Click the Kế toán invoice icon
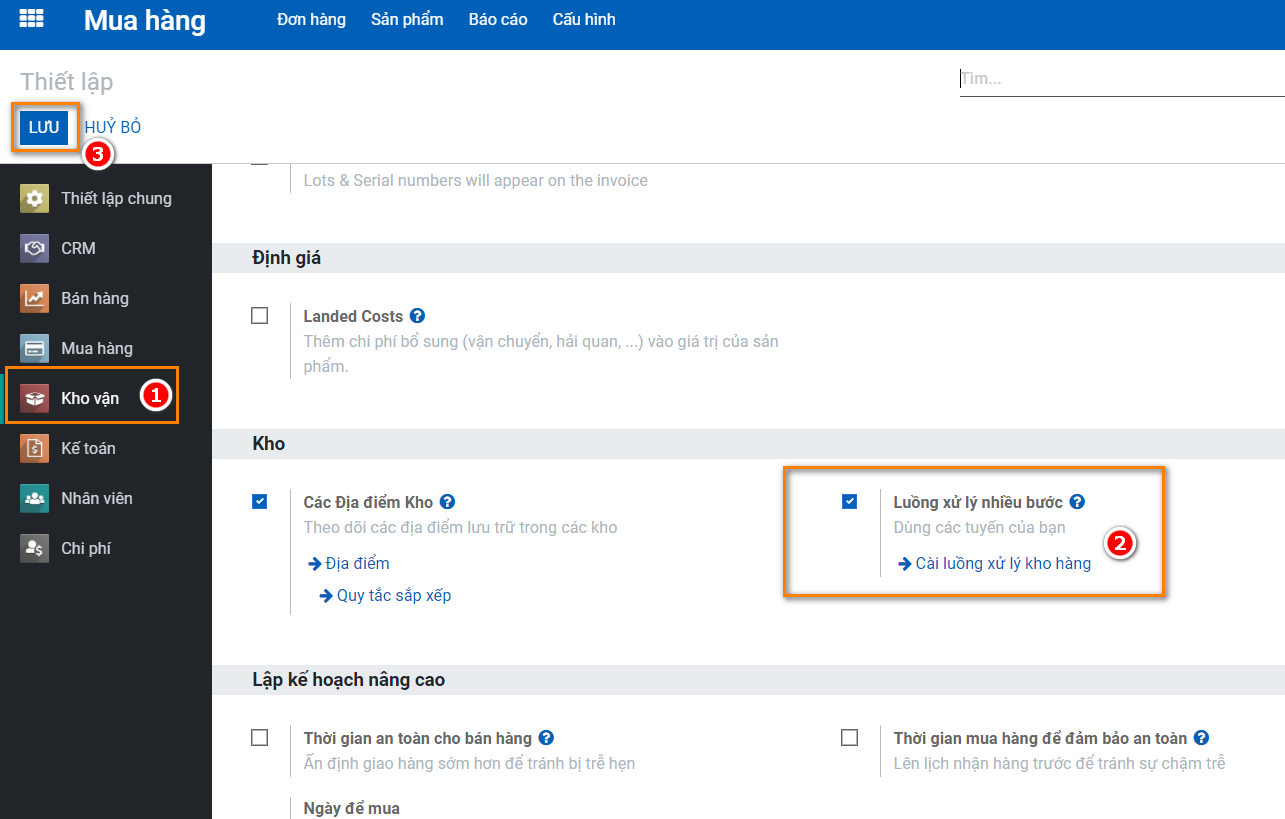The width and height of the screenshot is (1285, 819). pyautogui.click(x=35, y=448)
